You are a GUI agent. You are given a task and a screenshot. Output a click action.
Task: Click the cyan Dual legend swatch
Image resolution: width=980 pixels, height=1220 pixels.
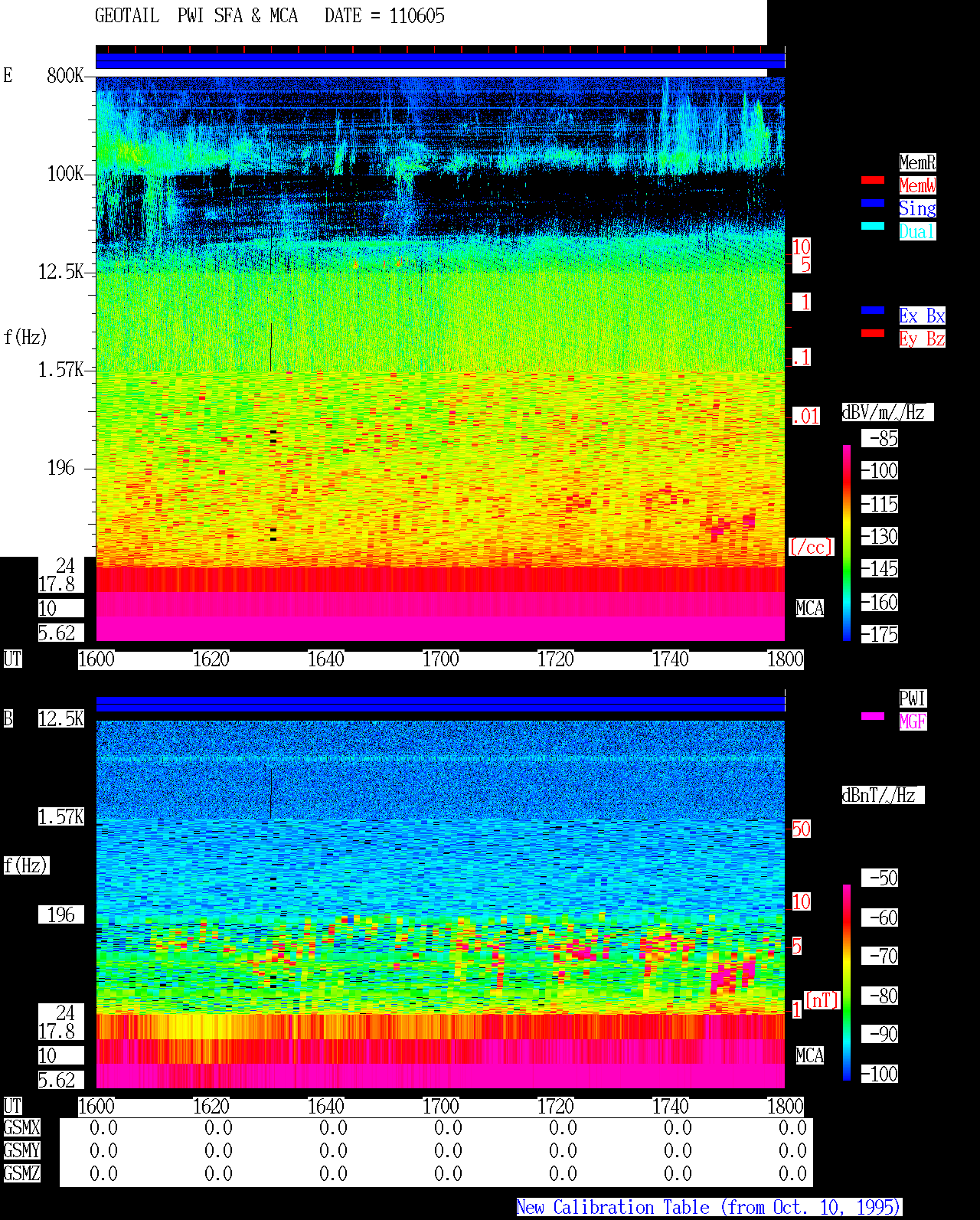873,226
